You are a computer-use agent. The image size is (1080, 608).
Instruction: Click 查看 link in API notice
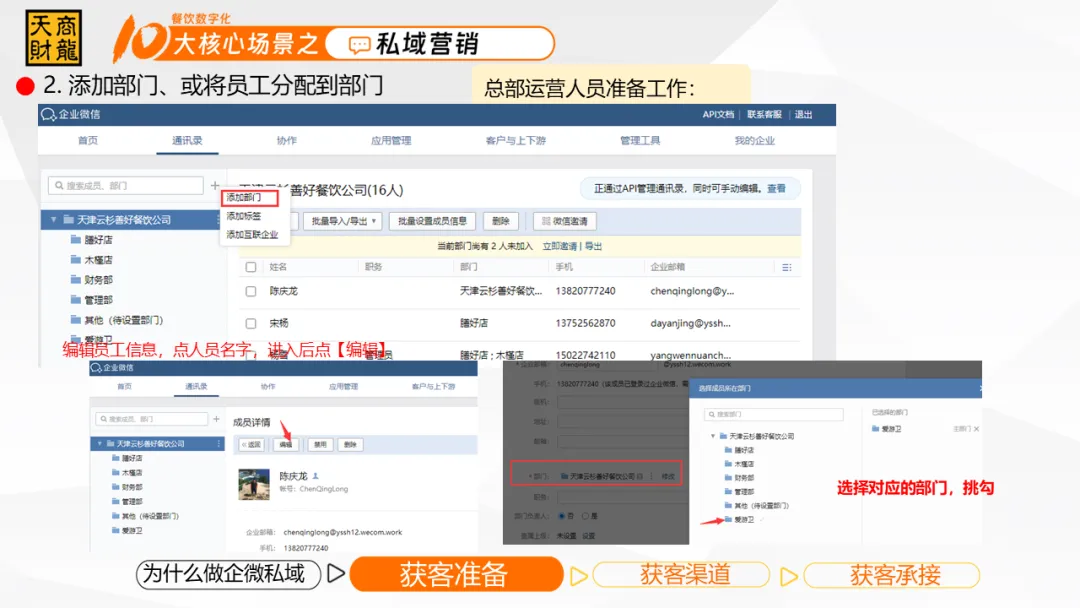(x=776, y=189)
